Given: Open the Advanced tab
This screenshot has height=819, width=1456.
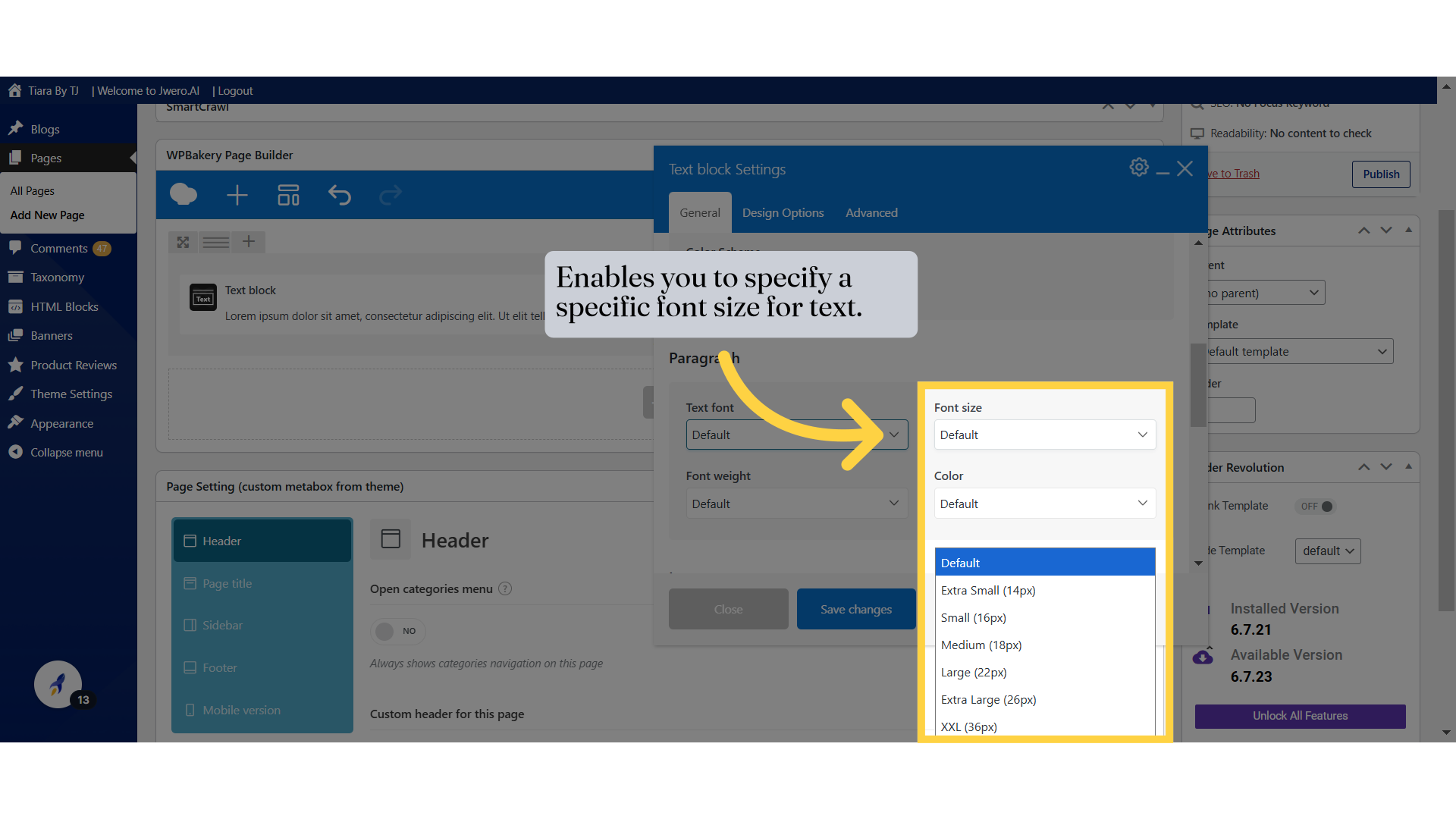Looking at the screenshot, I should coord(871,213).
